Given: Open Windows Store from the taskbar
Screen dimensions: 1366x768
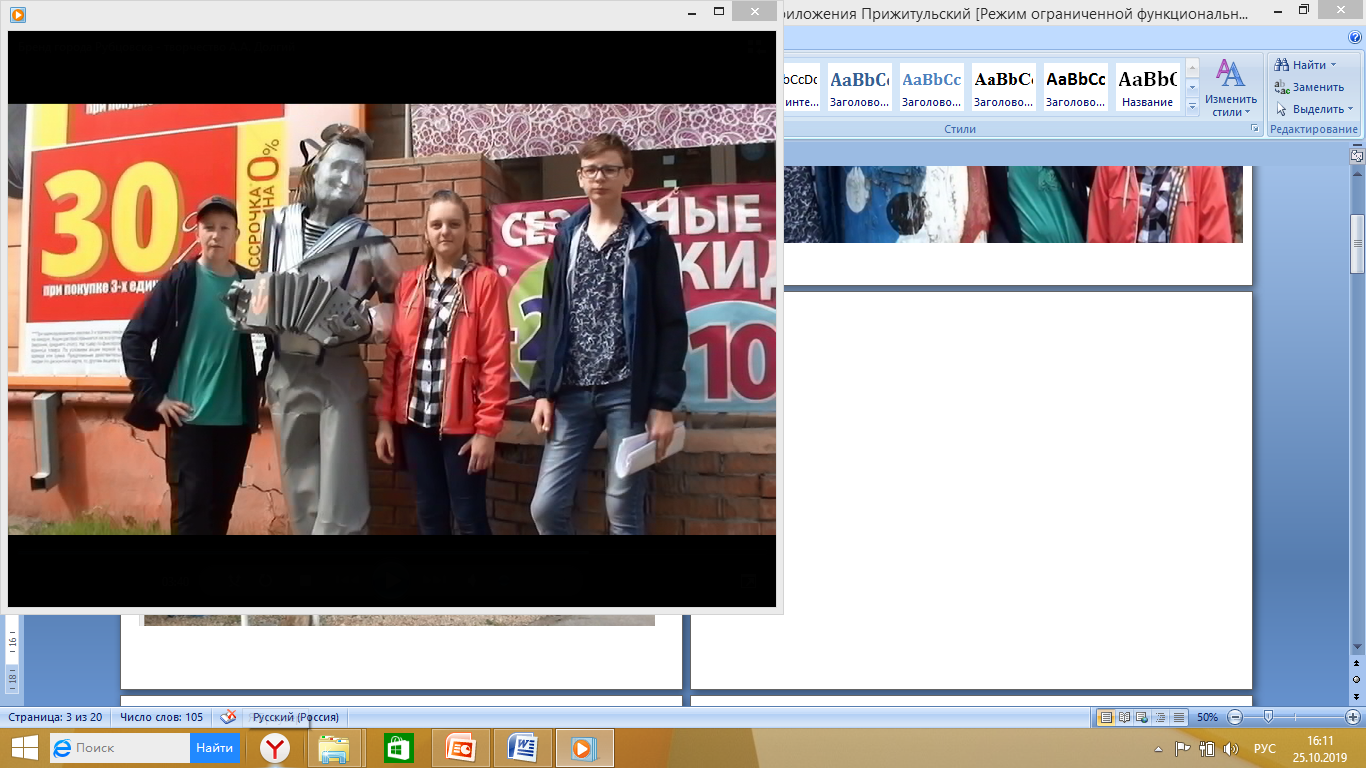Looking at the screenshot, I should (x=398, y=748).
